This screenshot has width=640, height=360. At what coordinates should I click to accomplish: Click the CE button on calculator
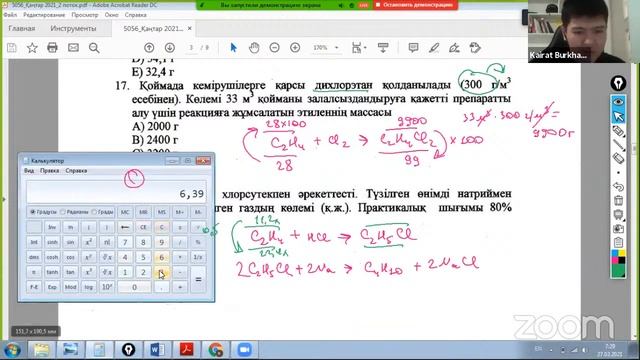143,227
